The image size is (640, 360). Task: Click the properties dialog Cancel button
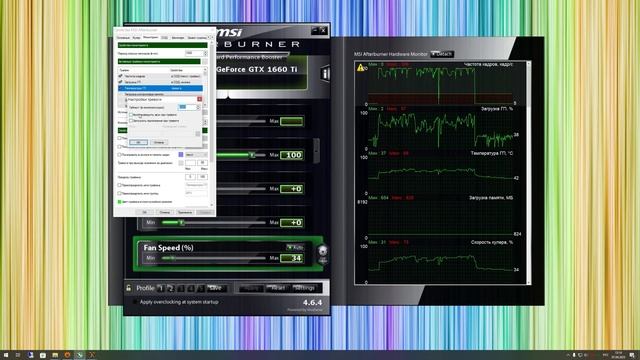point(164,212)
